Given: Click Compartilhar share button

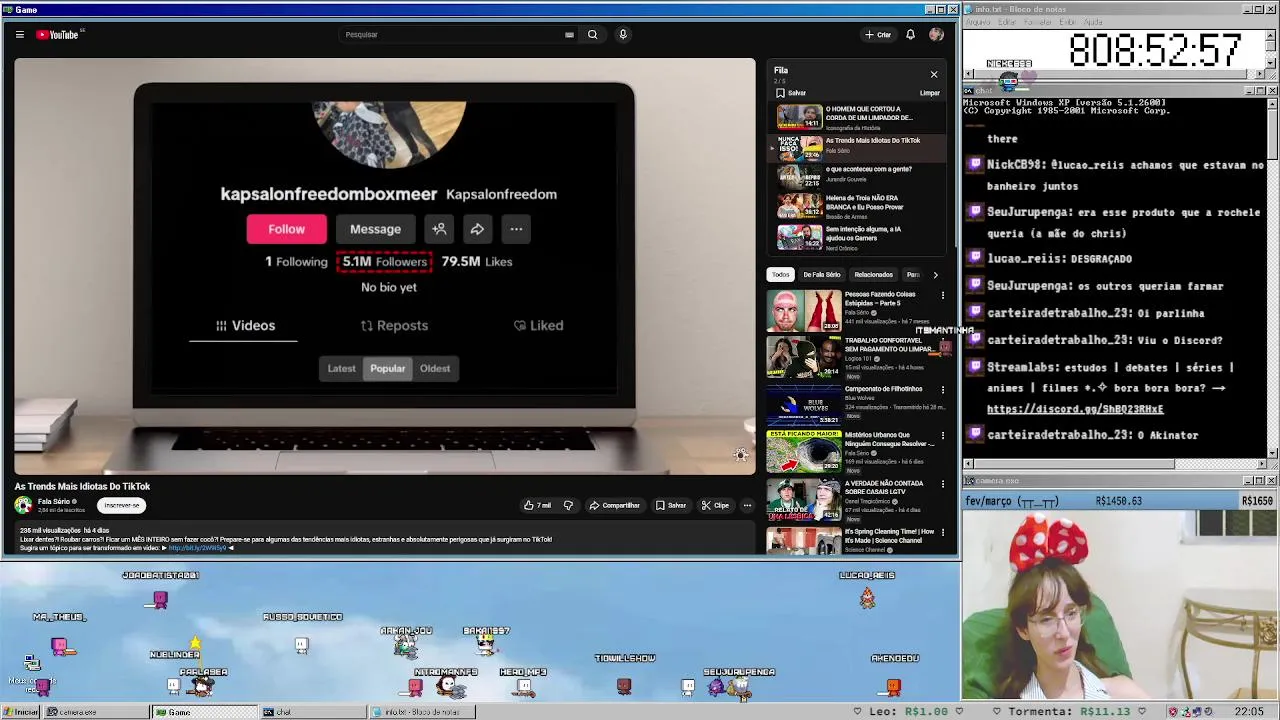Looking at the screenshot, I should pos(614,506).
